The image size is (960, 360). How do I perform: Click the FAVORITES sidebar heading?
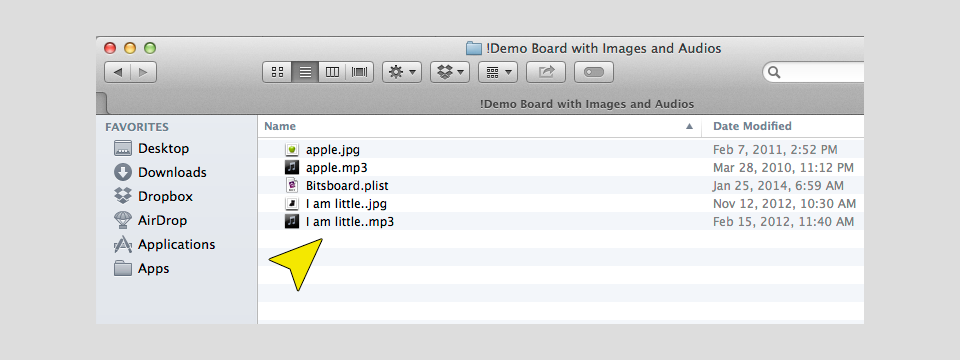(137, 127)
